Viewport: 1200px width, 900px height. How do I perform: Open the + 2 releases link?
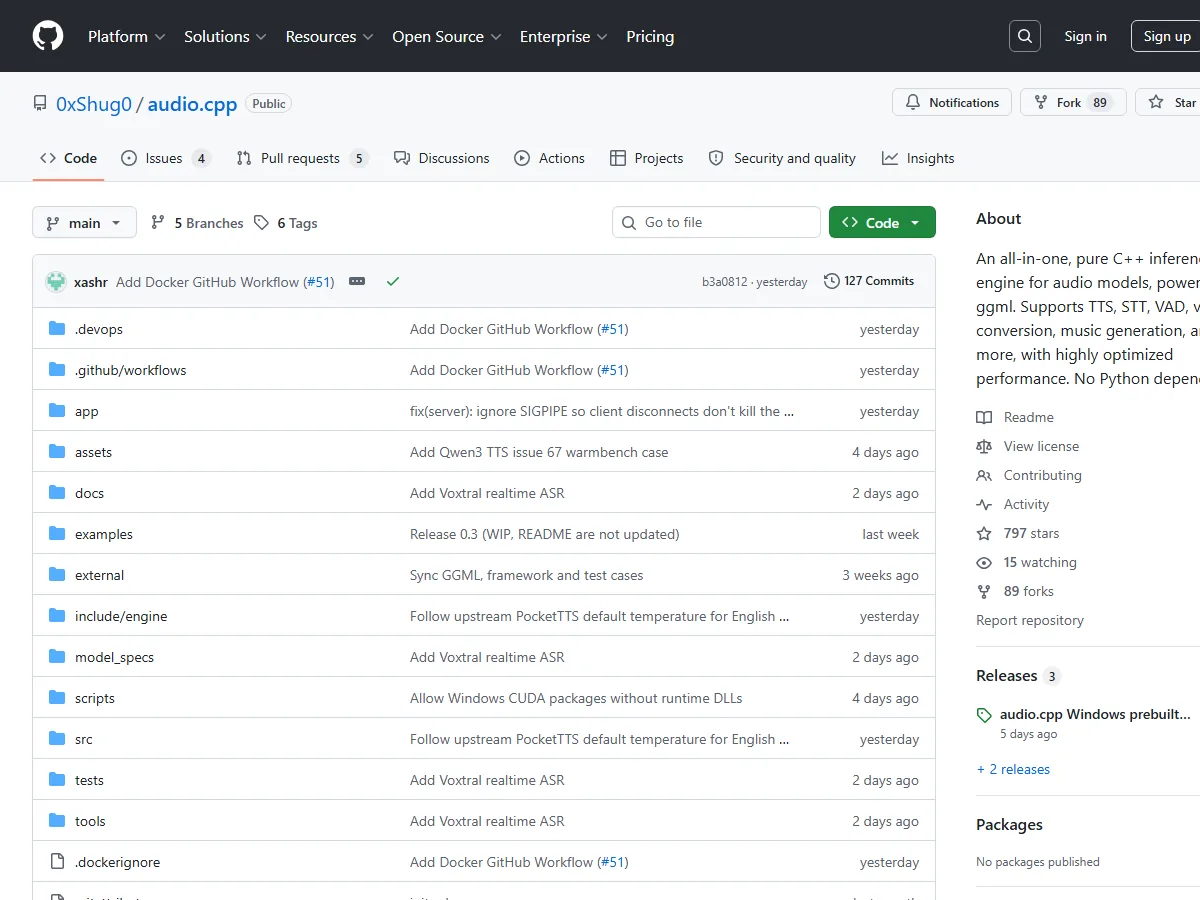click(1013, 769)
